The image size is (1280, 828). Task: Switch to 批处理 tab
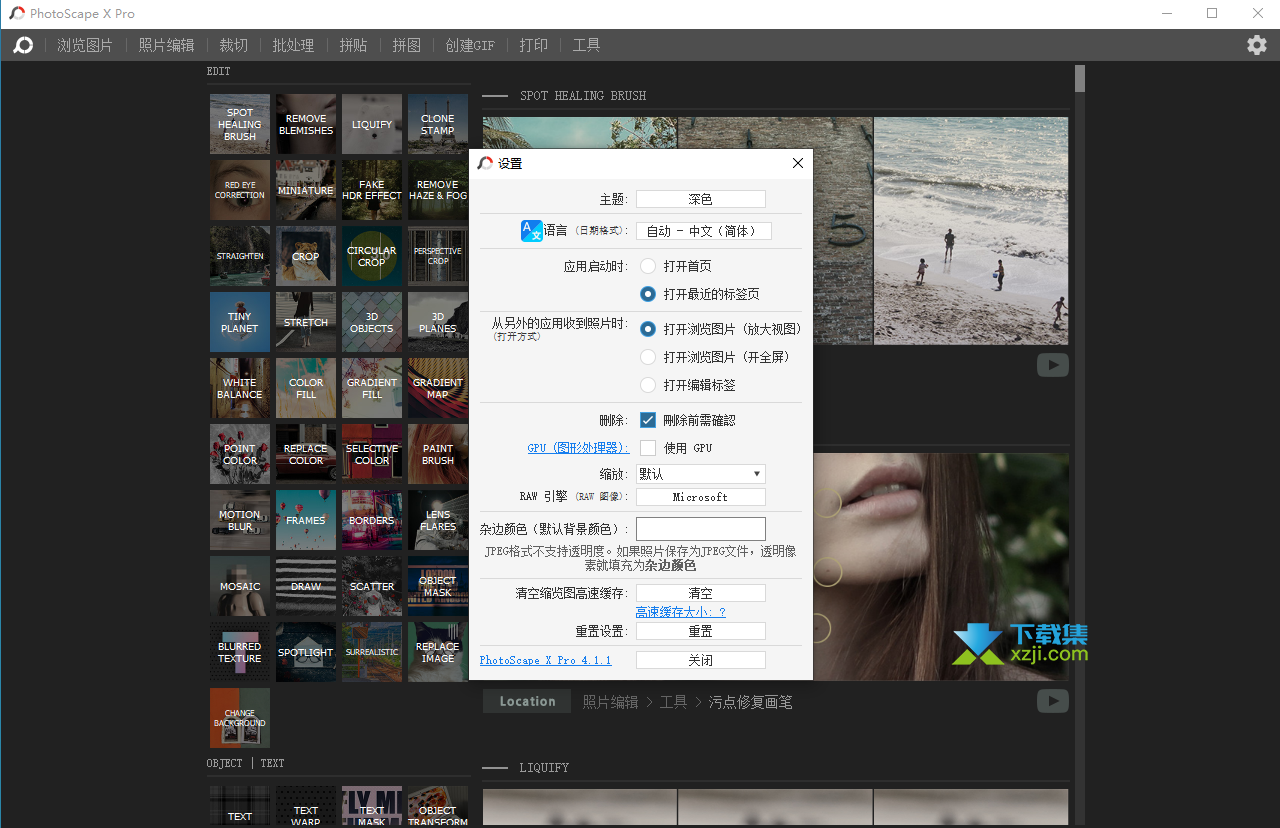293,45
